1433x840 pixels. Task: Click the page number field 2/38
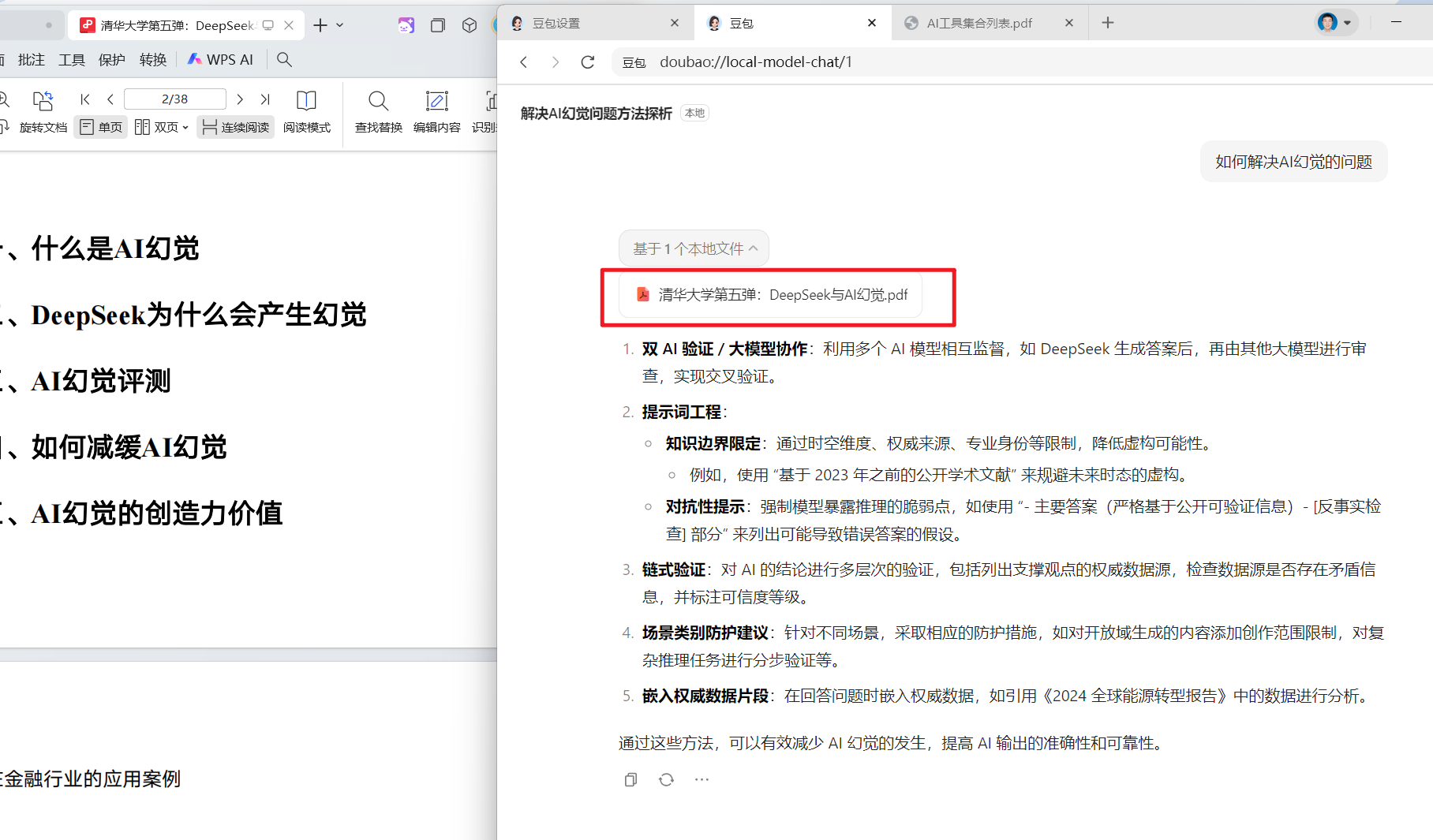tap(175, 99)
